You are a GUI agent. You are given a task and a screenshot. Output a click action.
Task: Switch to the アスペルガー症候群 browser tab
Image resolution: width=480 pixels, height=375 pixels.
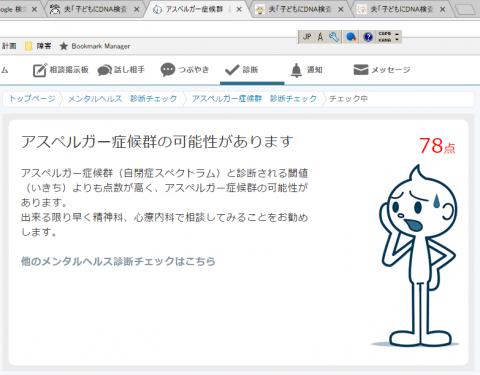coord(197,9)
